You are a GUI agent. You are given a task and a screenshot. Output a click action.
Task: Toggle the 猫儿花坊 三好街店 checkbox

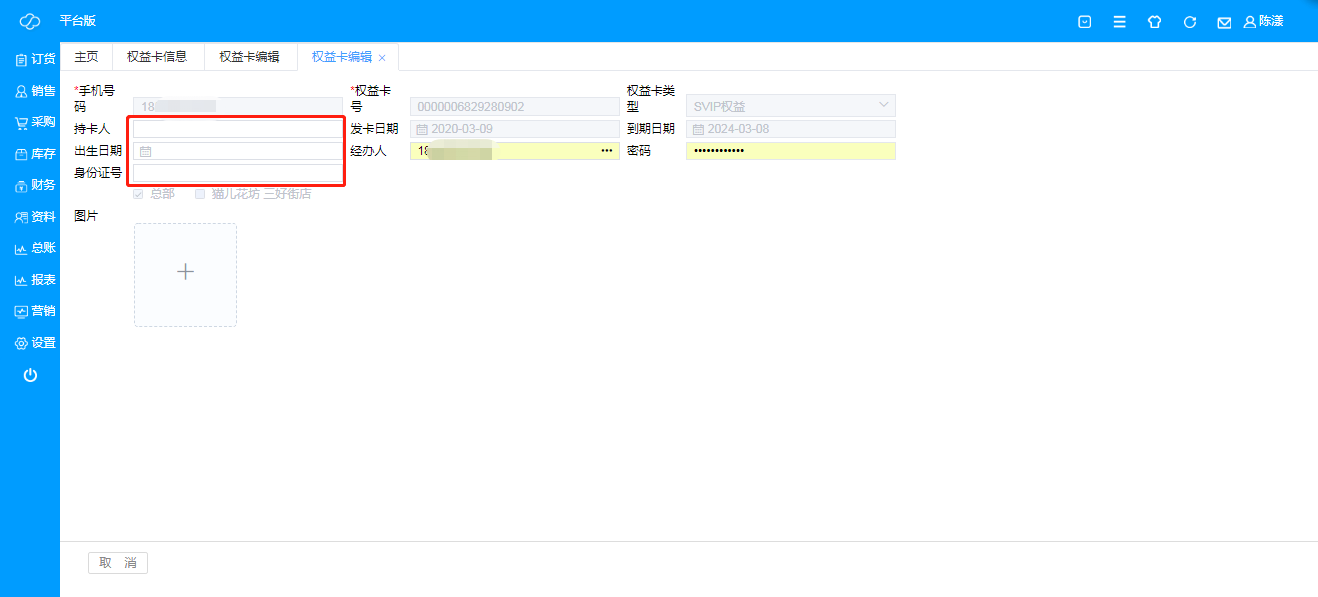[x=200, y=194]
